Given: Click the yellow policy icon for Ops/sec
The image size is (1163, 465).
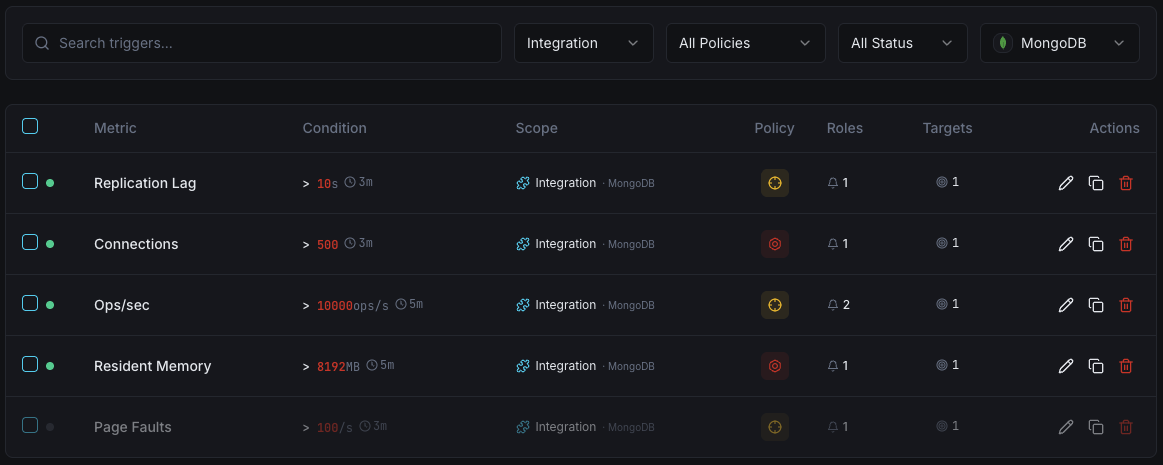Looking at the screenshot, I should [774, 305].
